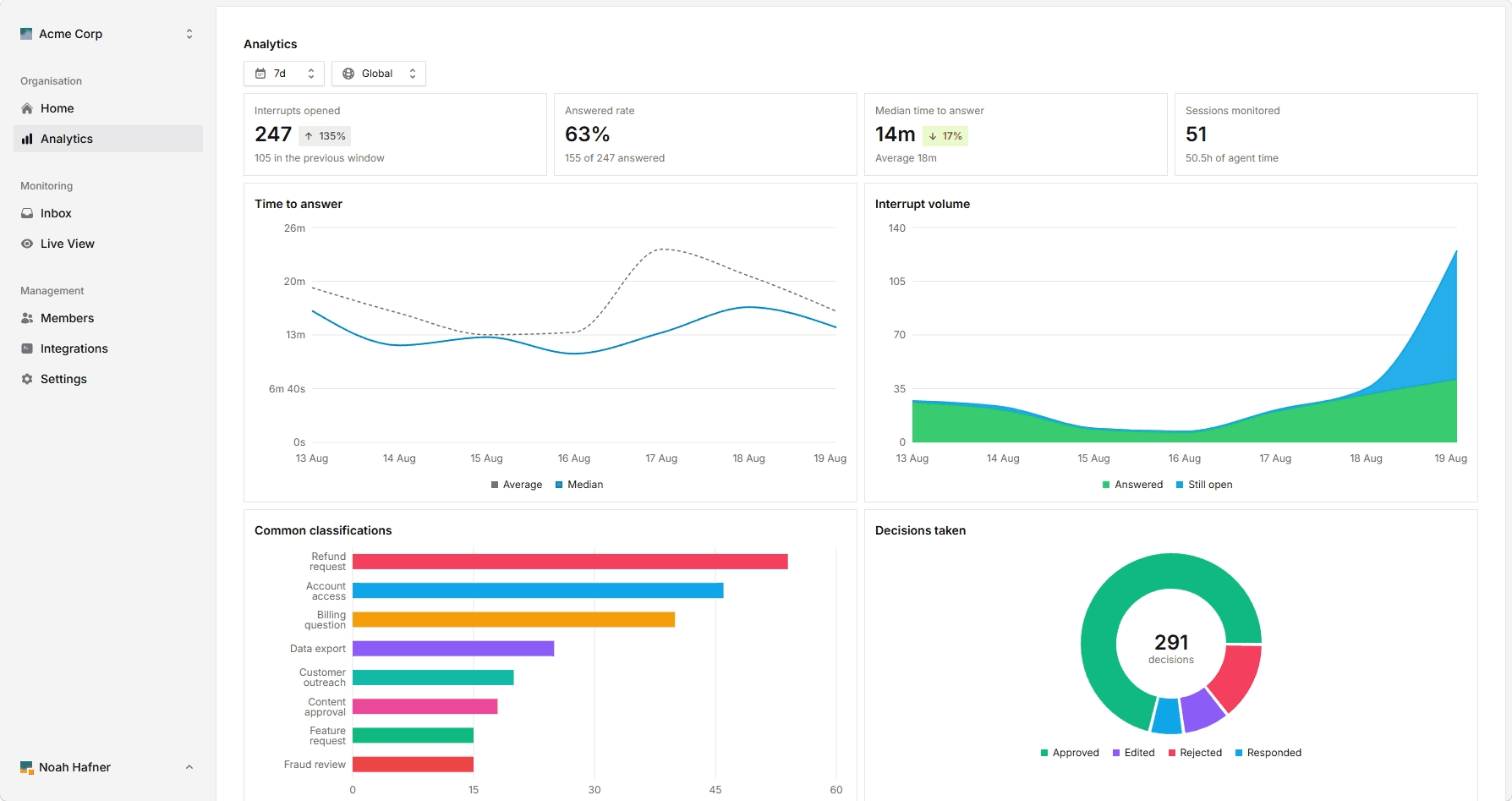Click the Inbox tray icon
Viewport: 1512px width, 801px height.
(x=27, y=213)
